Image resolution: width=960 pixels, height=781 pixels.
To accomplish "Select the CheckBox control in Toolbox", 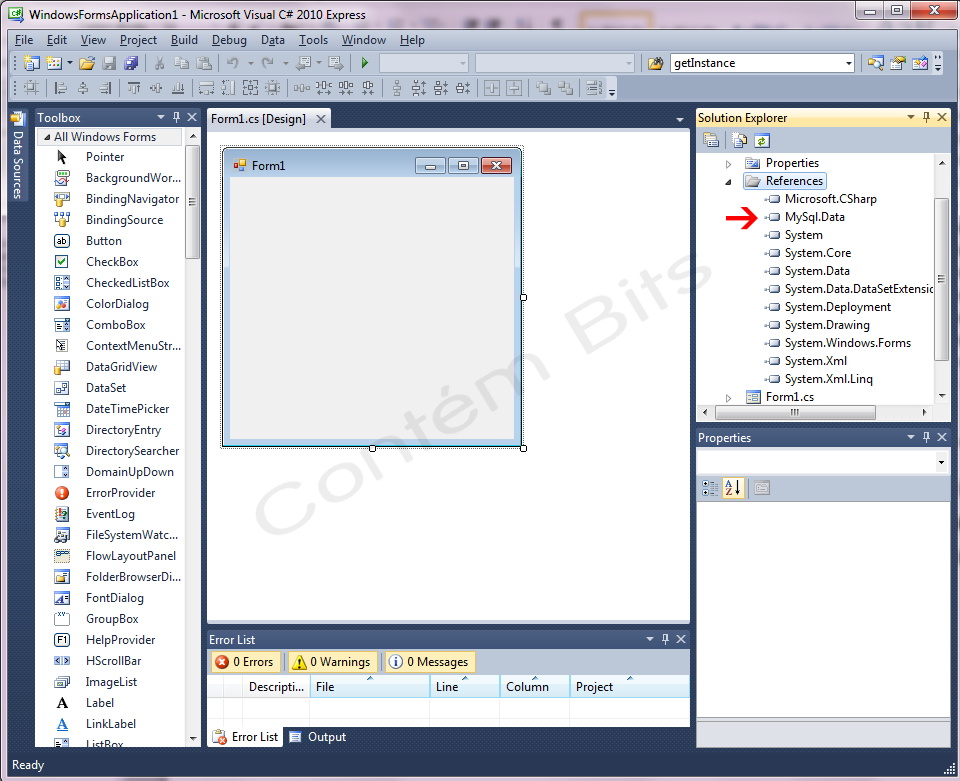I will click(111, 262).
